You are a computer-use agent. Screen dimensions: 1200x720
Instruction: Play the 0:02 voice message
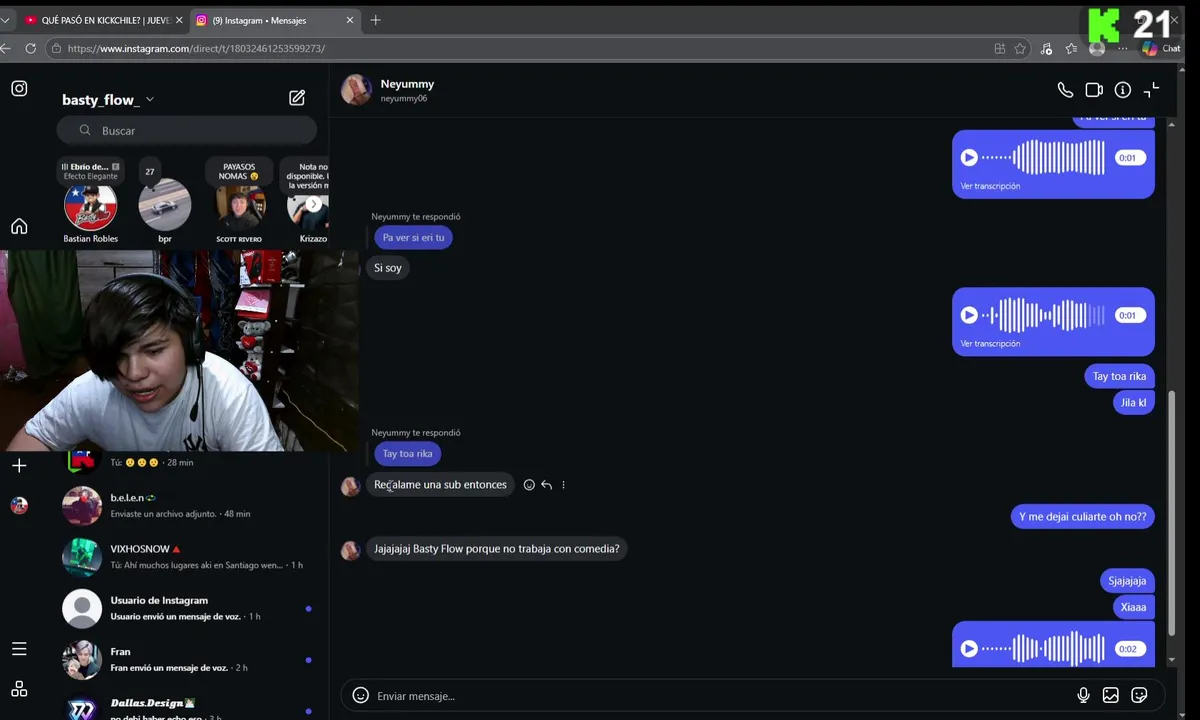click(969, 648)
